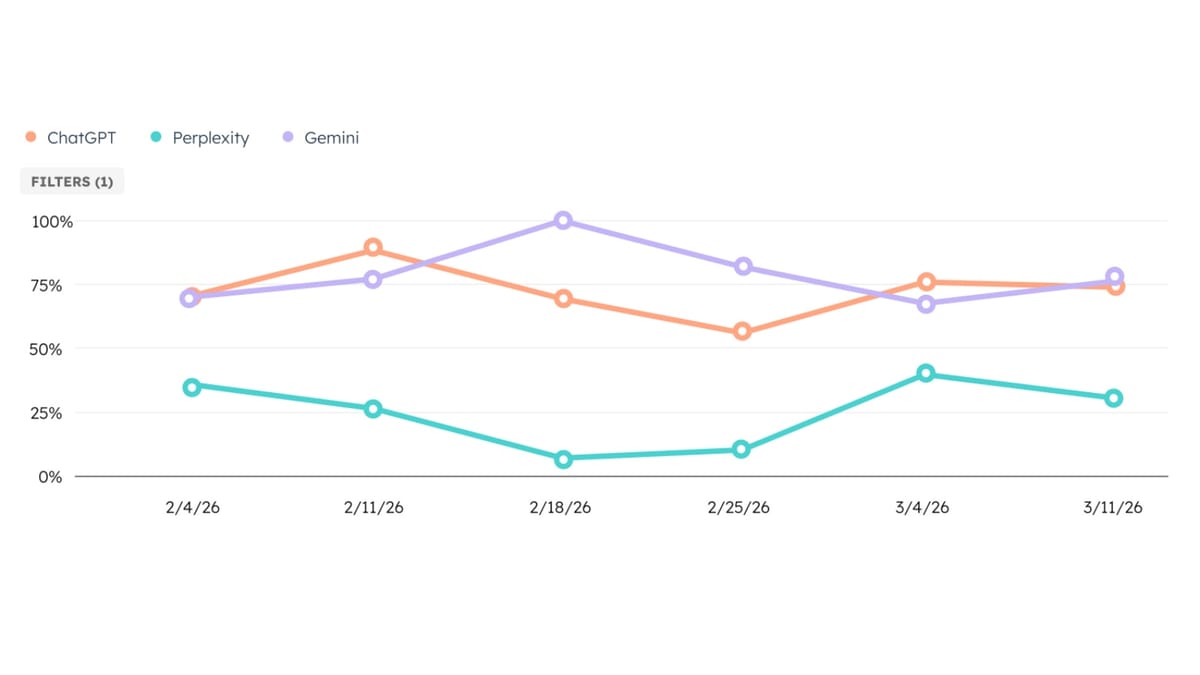The height and width of the screenshot is (675, 1200).
Task: Toggle the ChatGPT series in the legend
Action: click(x=80, y=138)
